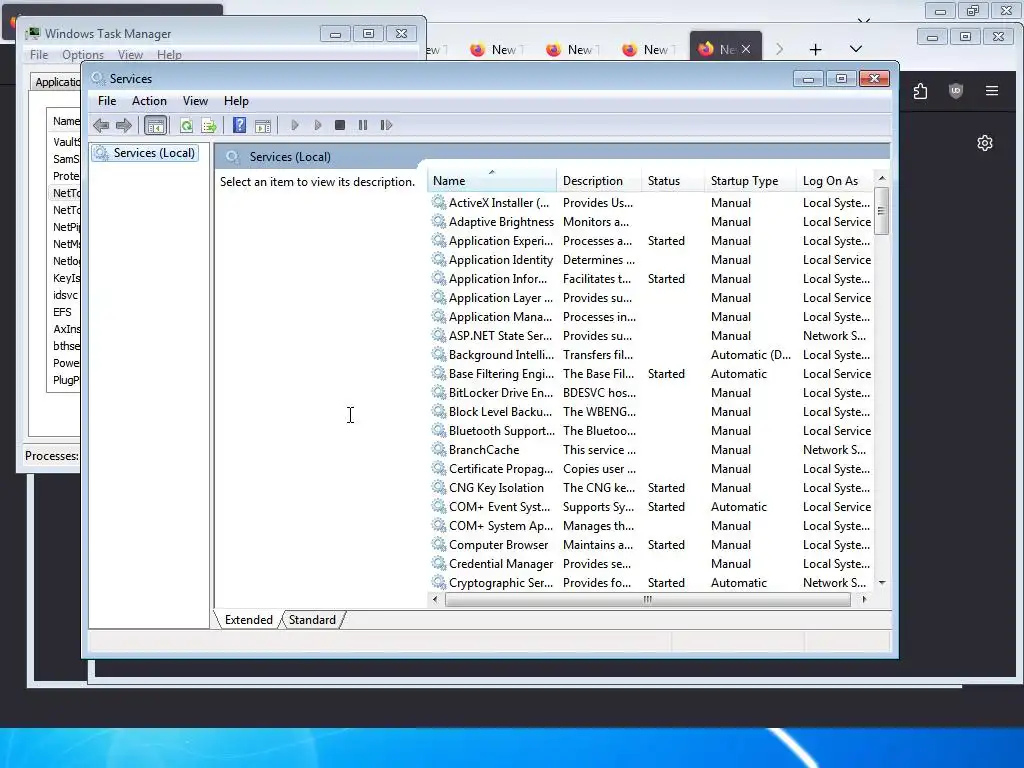Close the active Firefox tab
This screenshot has height=768, width=1024.
746,49
